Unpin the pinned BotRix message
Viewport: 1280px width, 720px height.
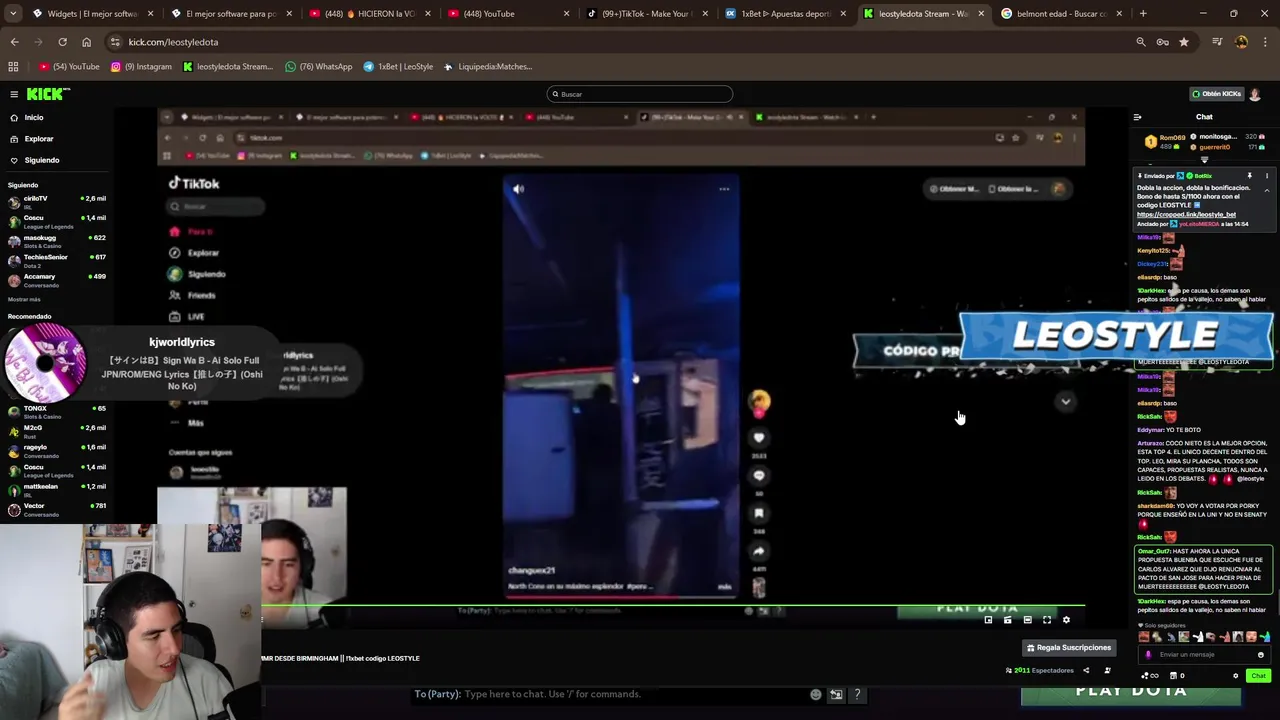click(x=1250, y=176)
